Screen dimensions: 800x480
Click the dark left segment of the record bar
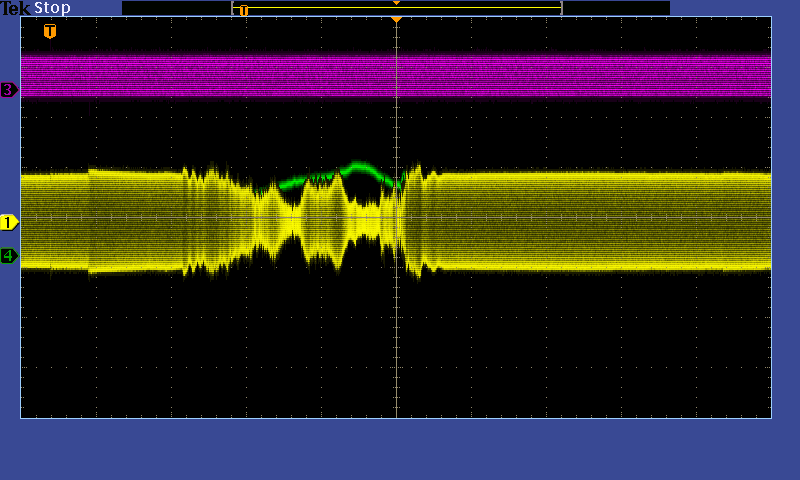click(176, 8)
